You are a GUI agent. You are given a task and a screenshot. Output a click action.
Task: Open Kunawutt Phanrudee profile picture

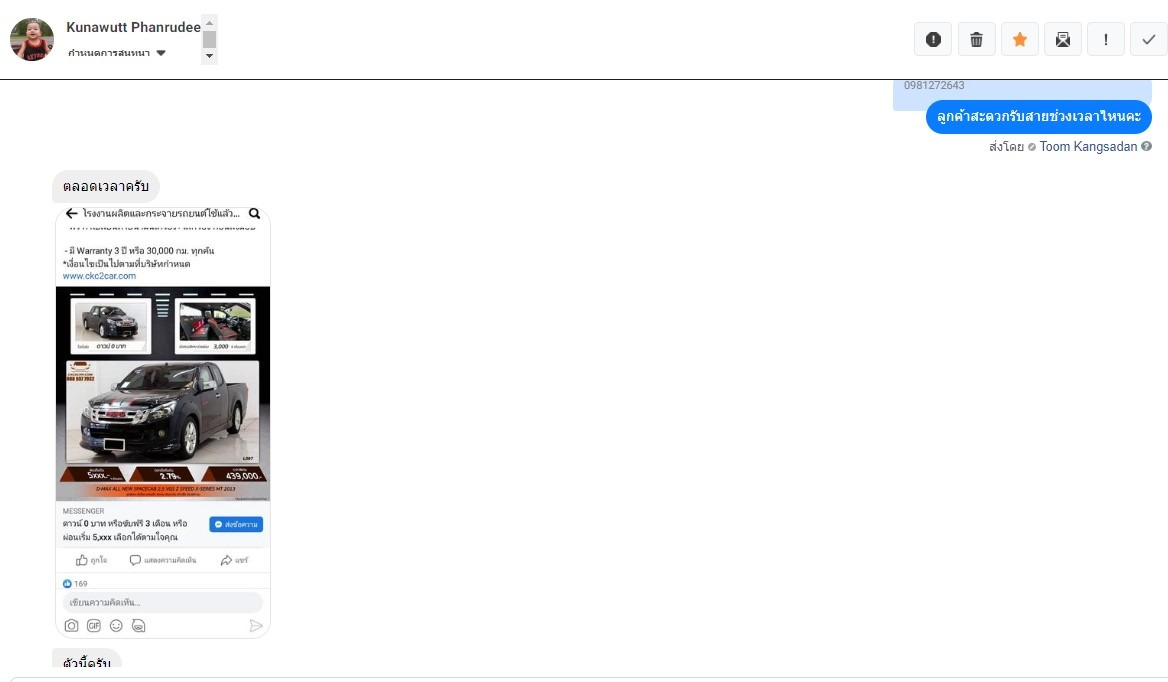32,39
